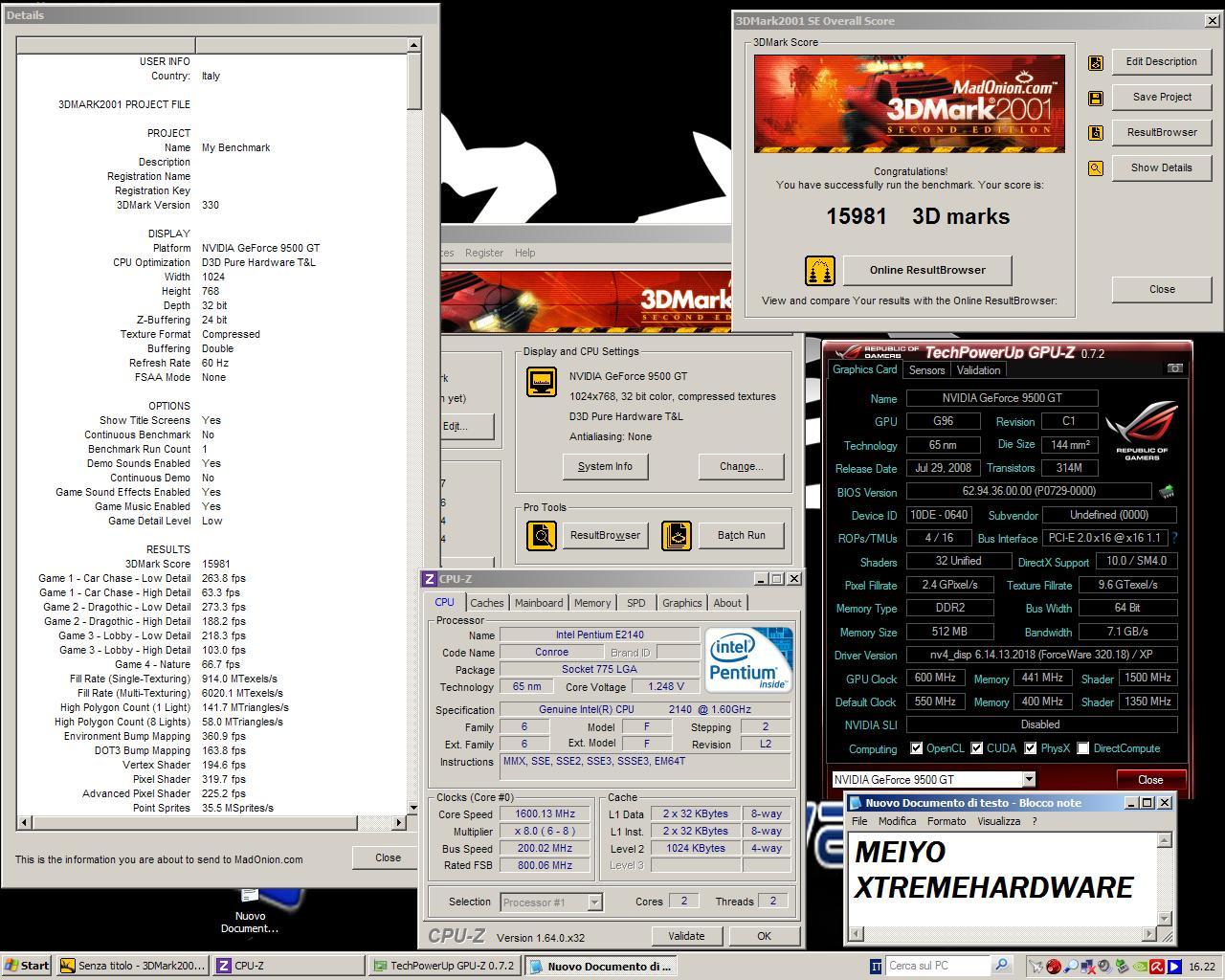The height and width of the screenshot is (980, 1225).
Task: Click the Batch Run icon in Pro Tools
Action: [677, 535]
